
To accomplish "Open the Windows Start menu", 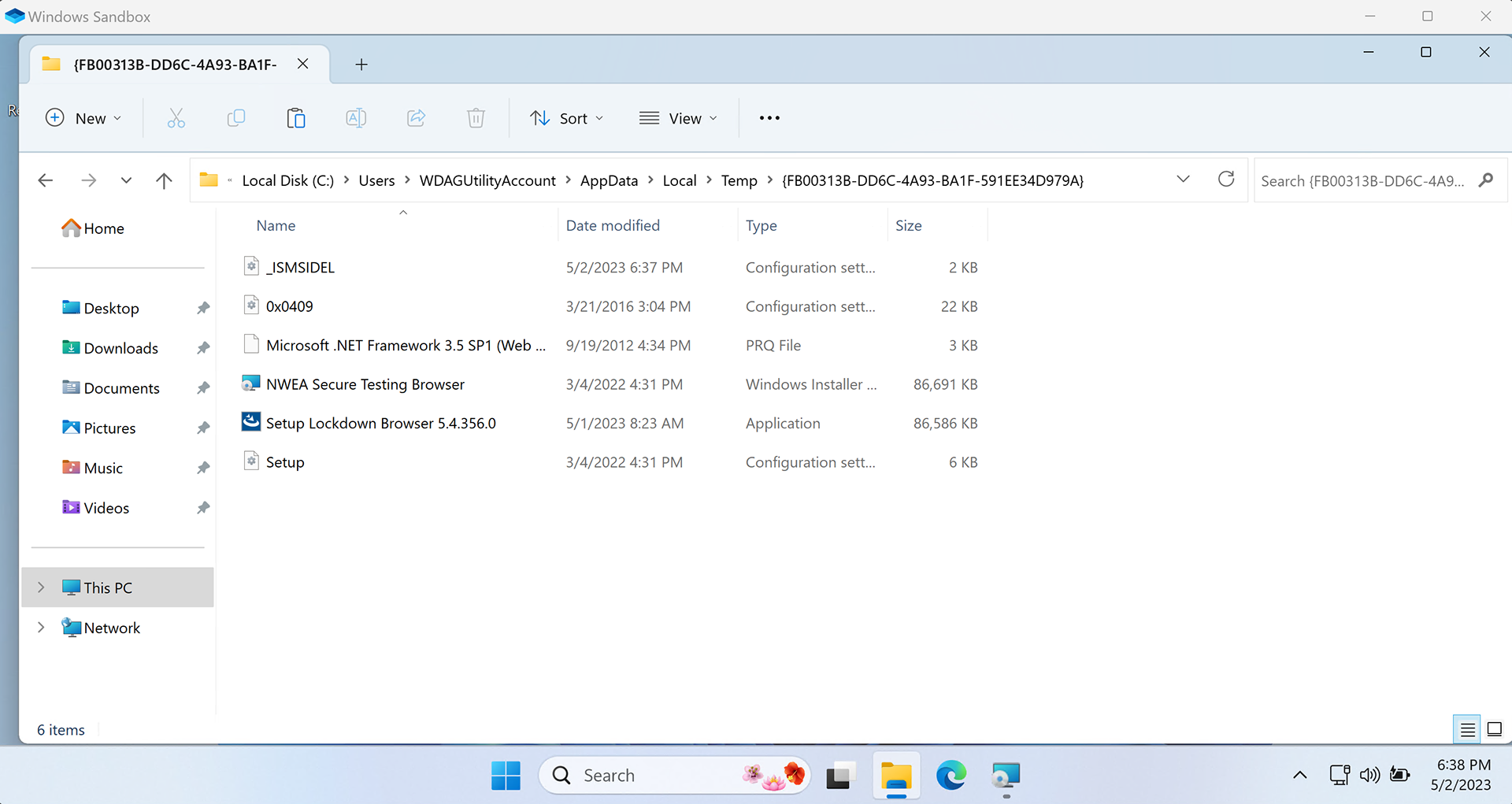I will coord(506,776).
